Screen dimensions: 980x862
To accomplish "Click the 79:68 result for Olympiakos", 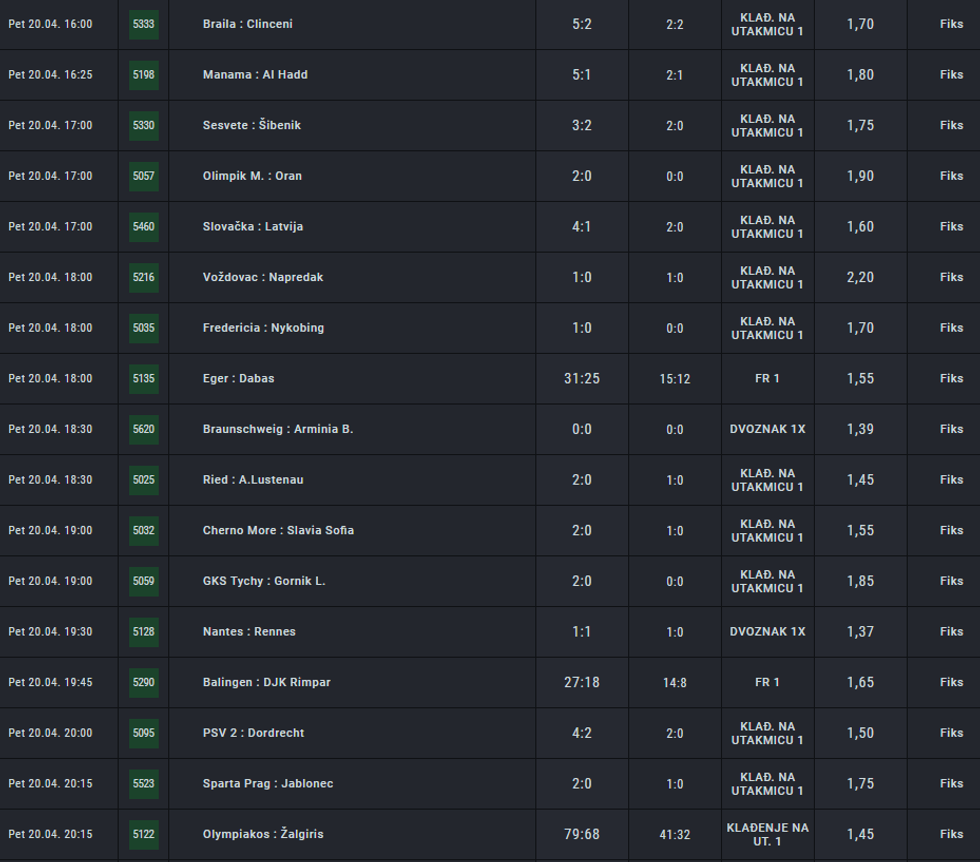I will (581, 834).
